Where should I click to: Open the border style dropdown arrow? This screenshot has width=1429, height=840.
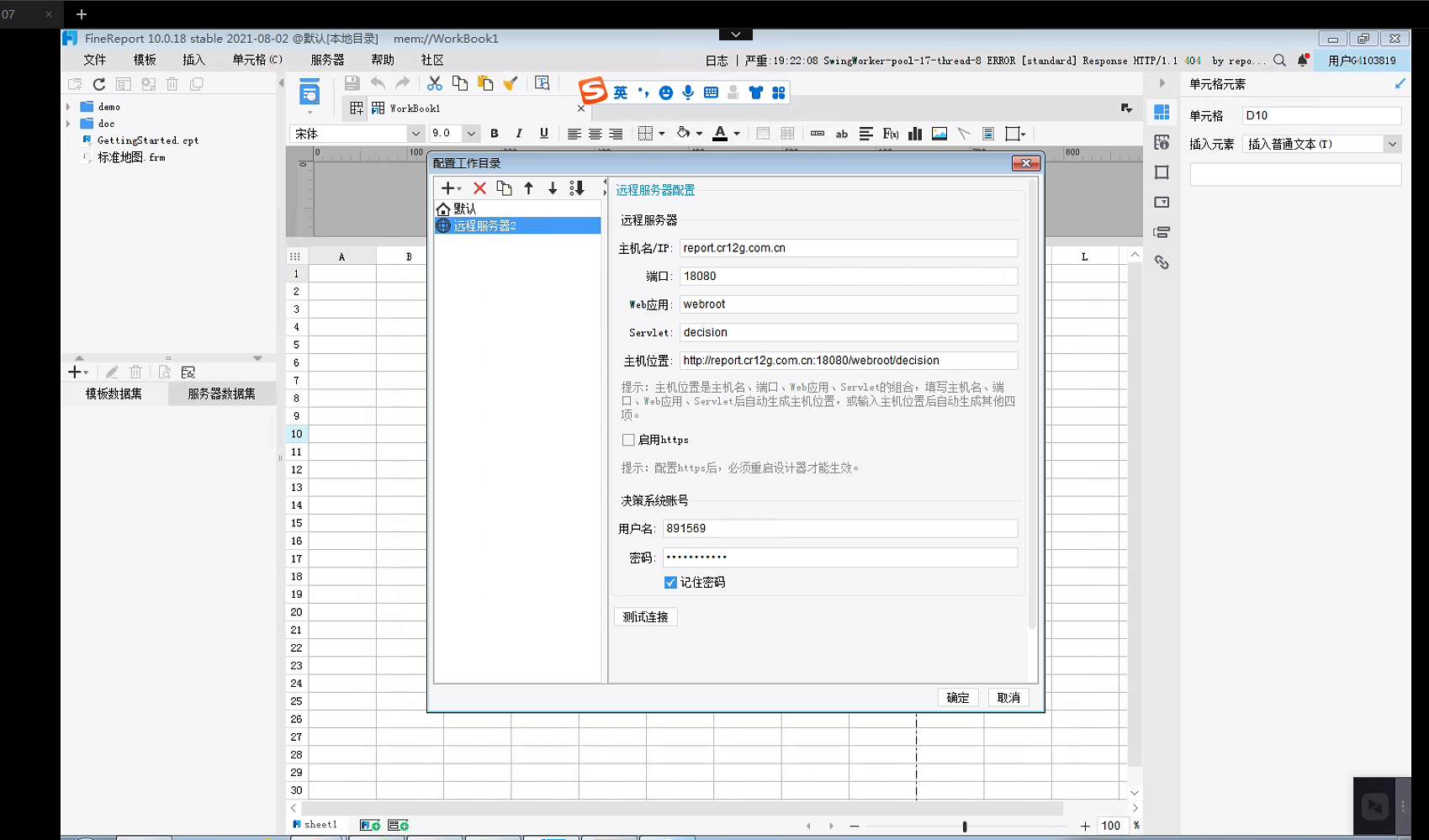point(662,134)
